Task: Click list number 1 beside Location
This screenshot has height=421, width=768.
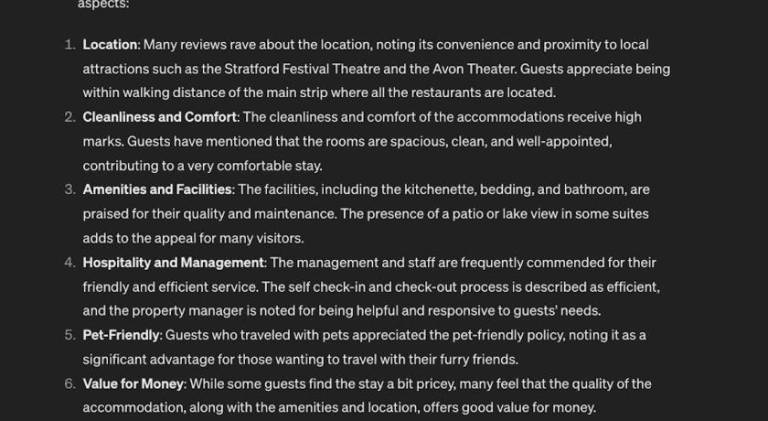Action: coord(70,45)
